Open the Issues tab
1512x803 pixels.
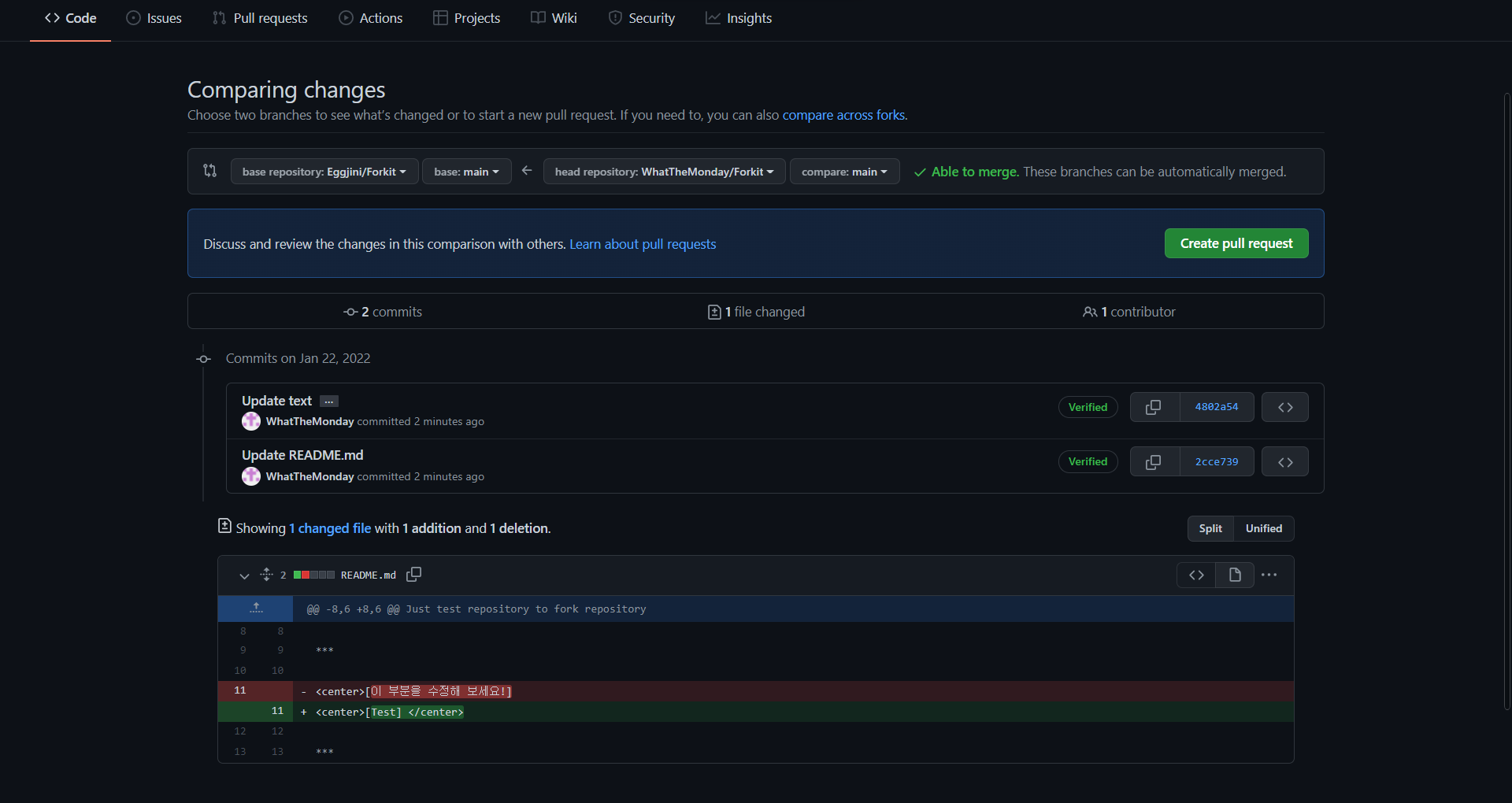(x=154, y=18)
